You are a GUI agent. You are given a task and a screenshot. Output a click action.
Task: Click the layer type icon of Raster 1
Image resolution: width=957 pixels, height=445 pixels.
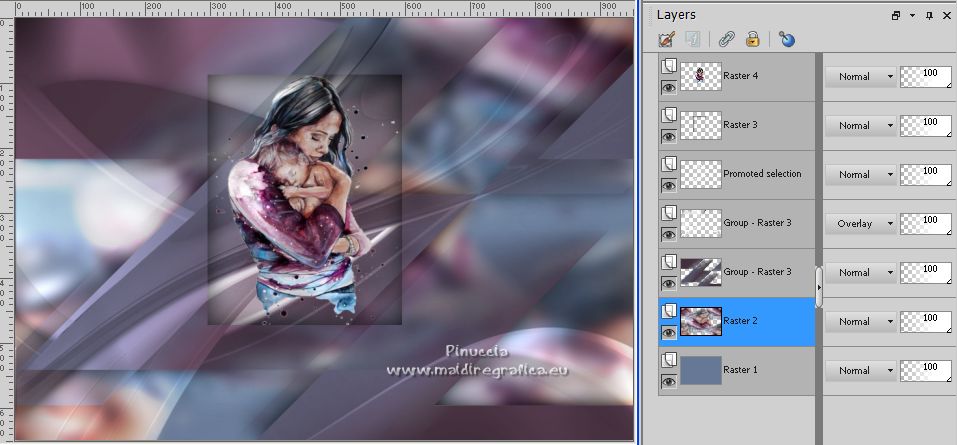[669, 360]
